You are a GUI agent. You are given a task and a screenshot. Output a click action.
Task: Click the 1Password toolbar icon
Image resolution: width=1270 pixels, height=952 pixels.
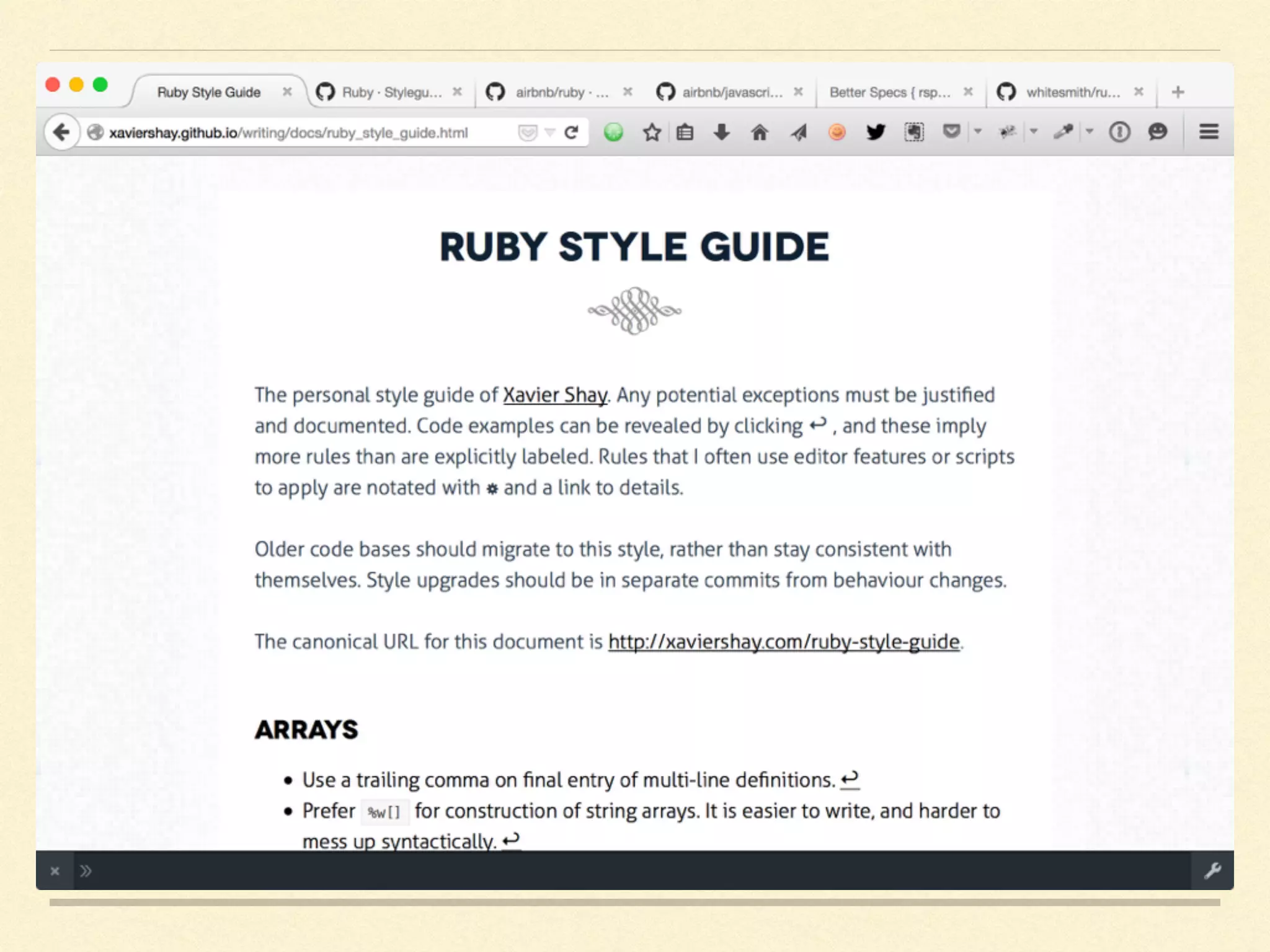1119,132
